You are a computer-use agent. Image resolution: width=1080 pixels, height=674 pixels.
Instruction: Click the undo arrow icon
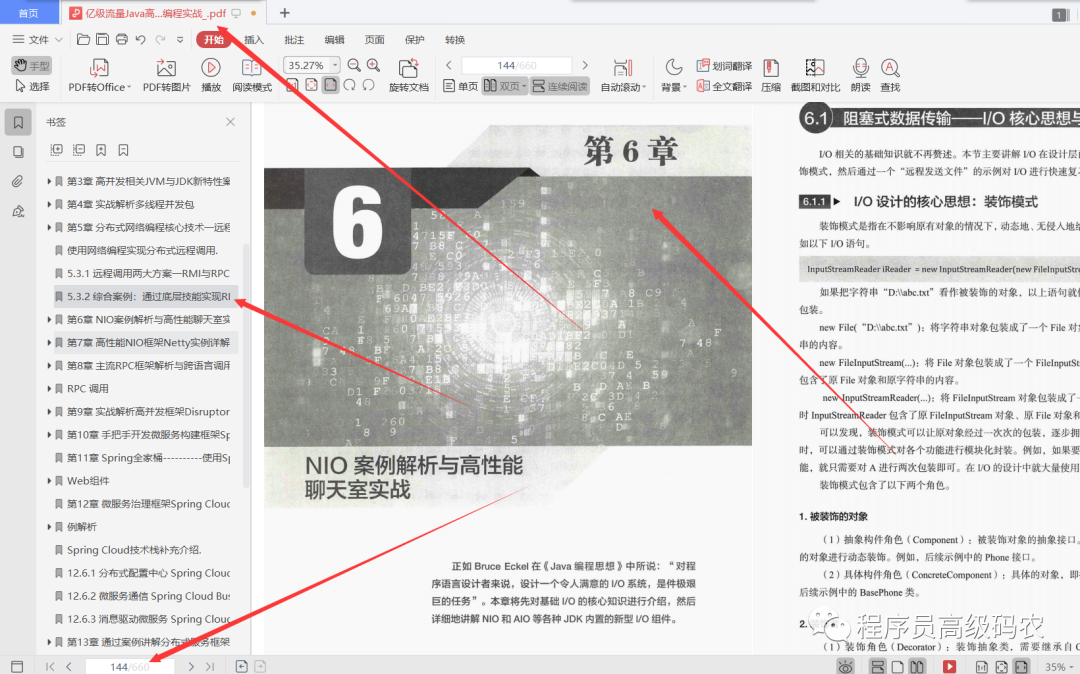(x=141, y=39)
